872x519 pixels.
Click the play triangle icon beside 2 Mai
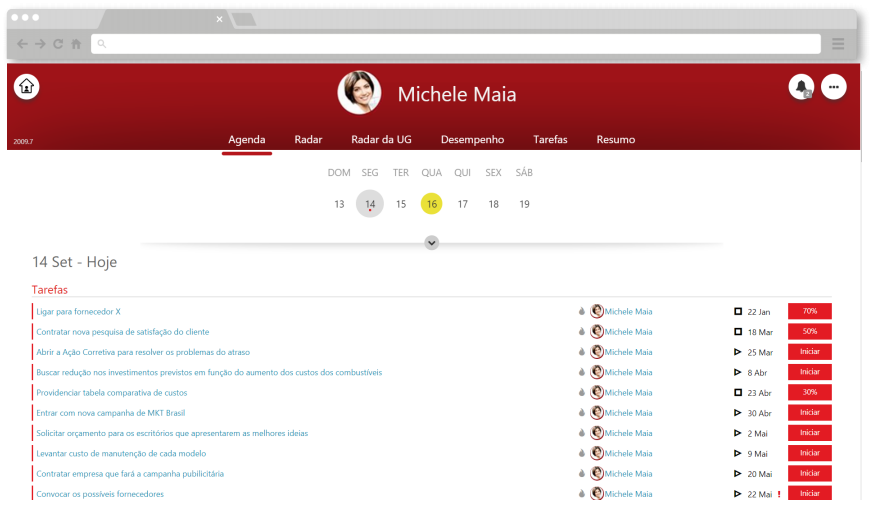737,433
